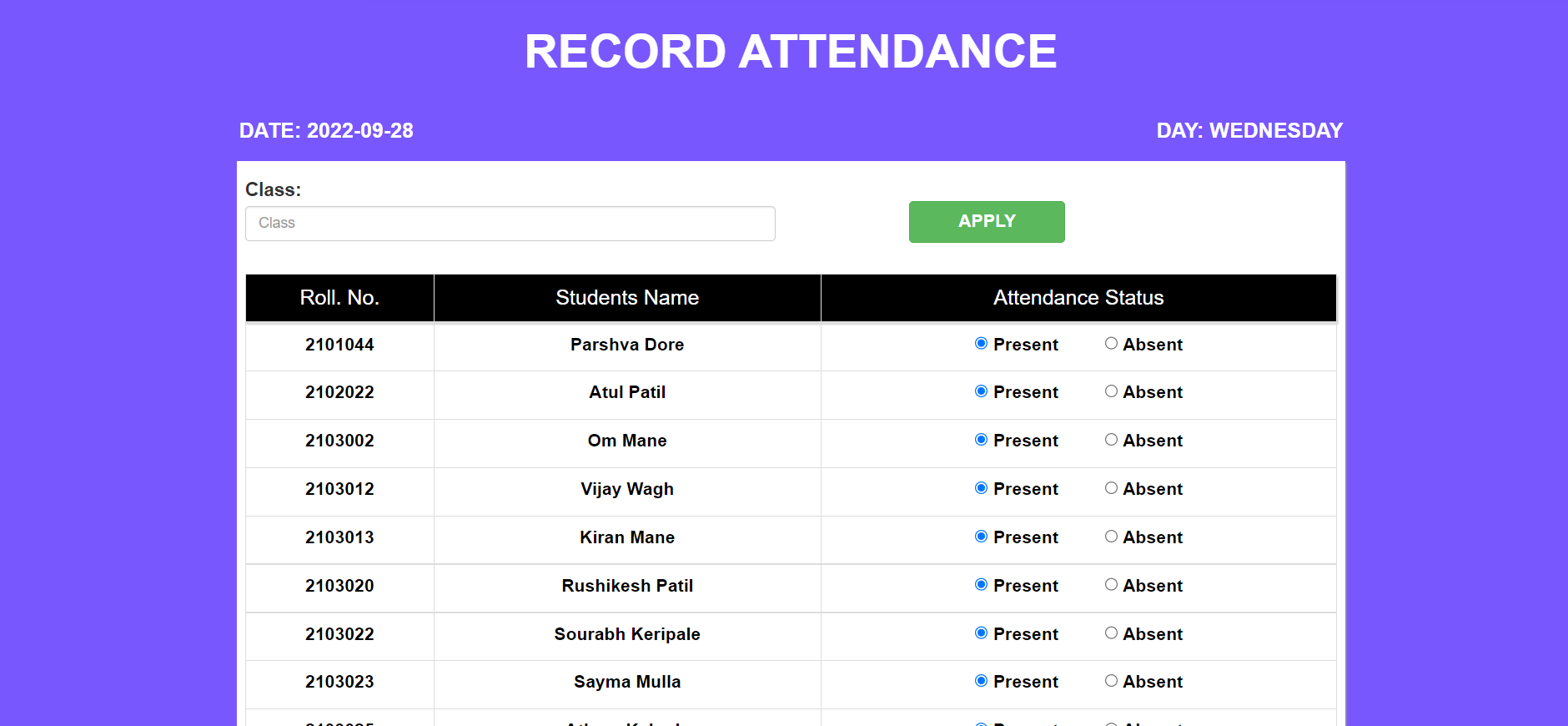Click inside the Class input field

click(510, 223)
